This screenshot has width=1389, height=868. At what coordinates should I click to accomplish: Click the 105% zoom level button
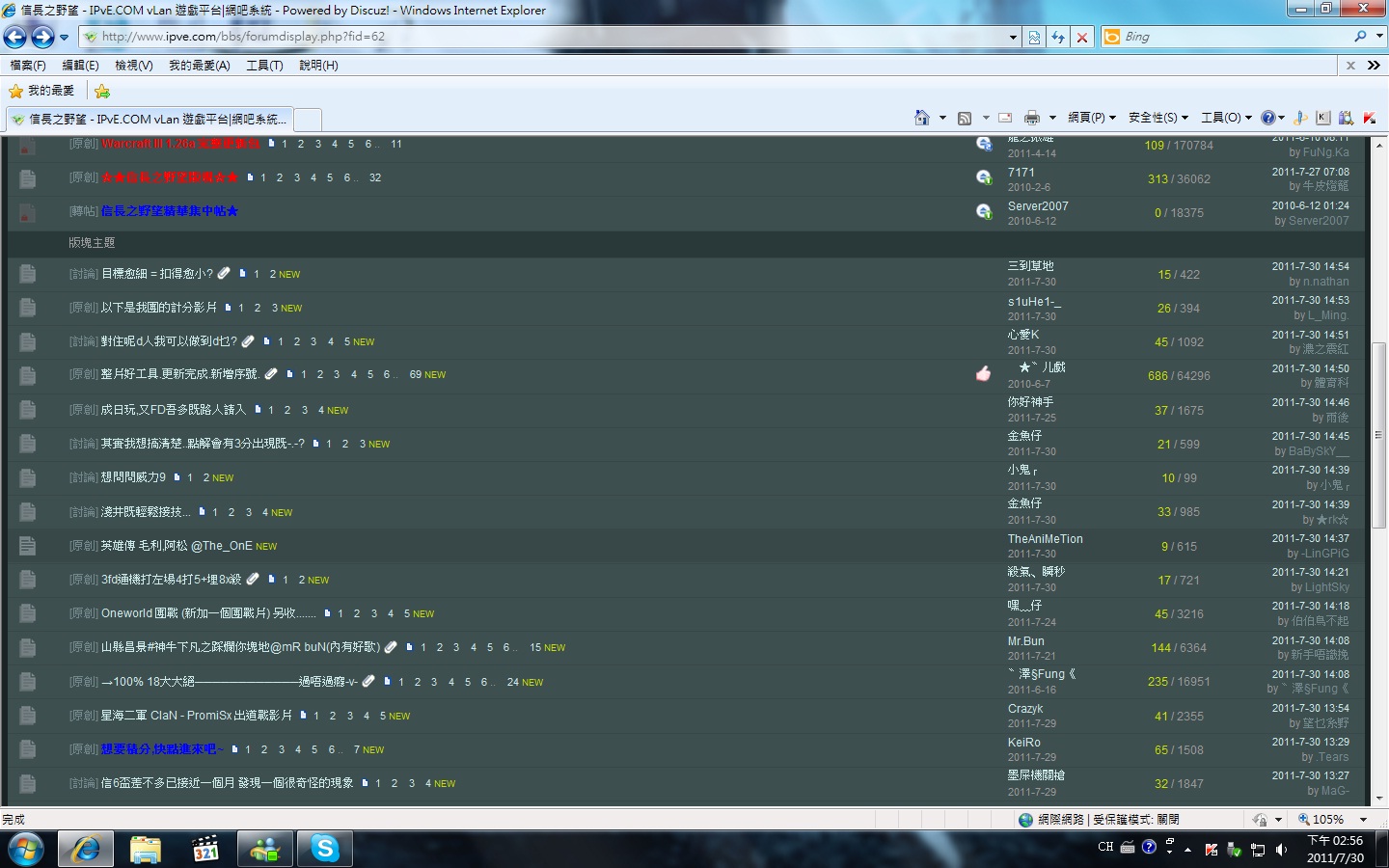tap(1321, 820)
